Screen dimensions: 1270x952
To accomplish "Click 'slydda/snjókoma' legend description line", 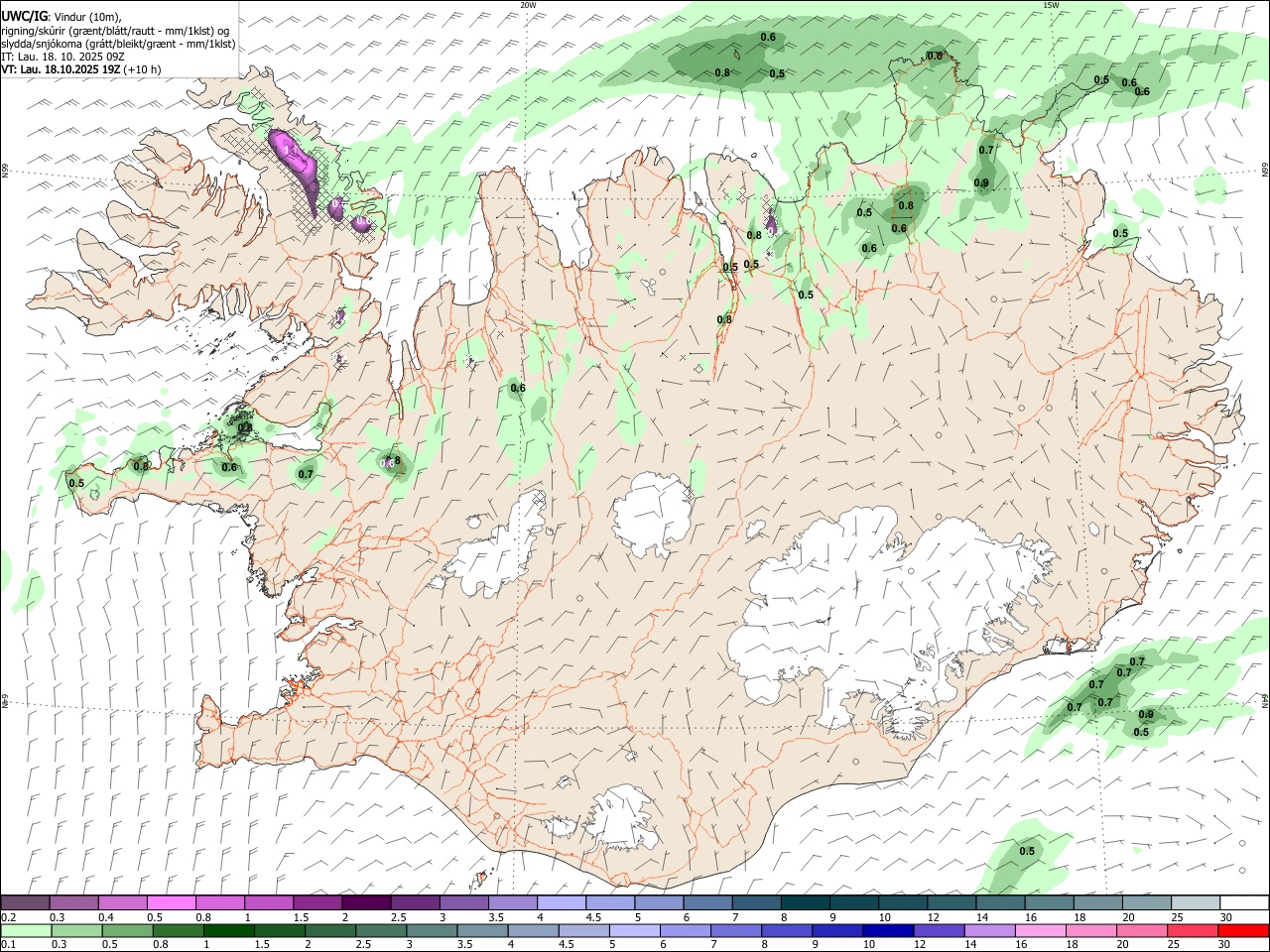I will coord(118,44).
